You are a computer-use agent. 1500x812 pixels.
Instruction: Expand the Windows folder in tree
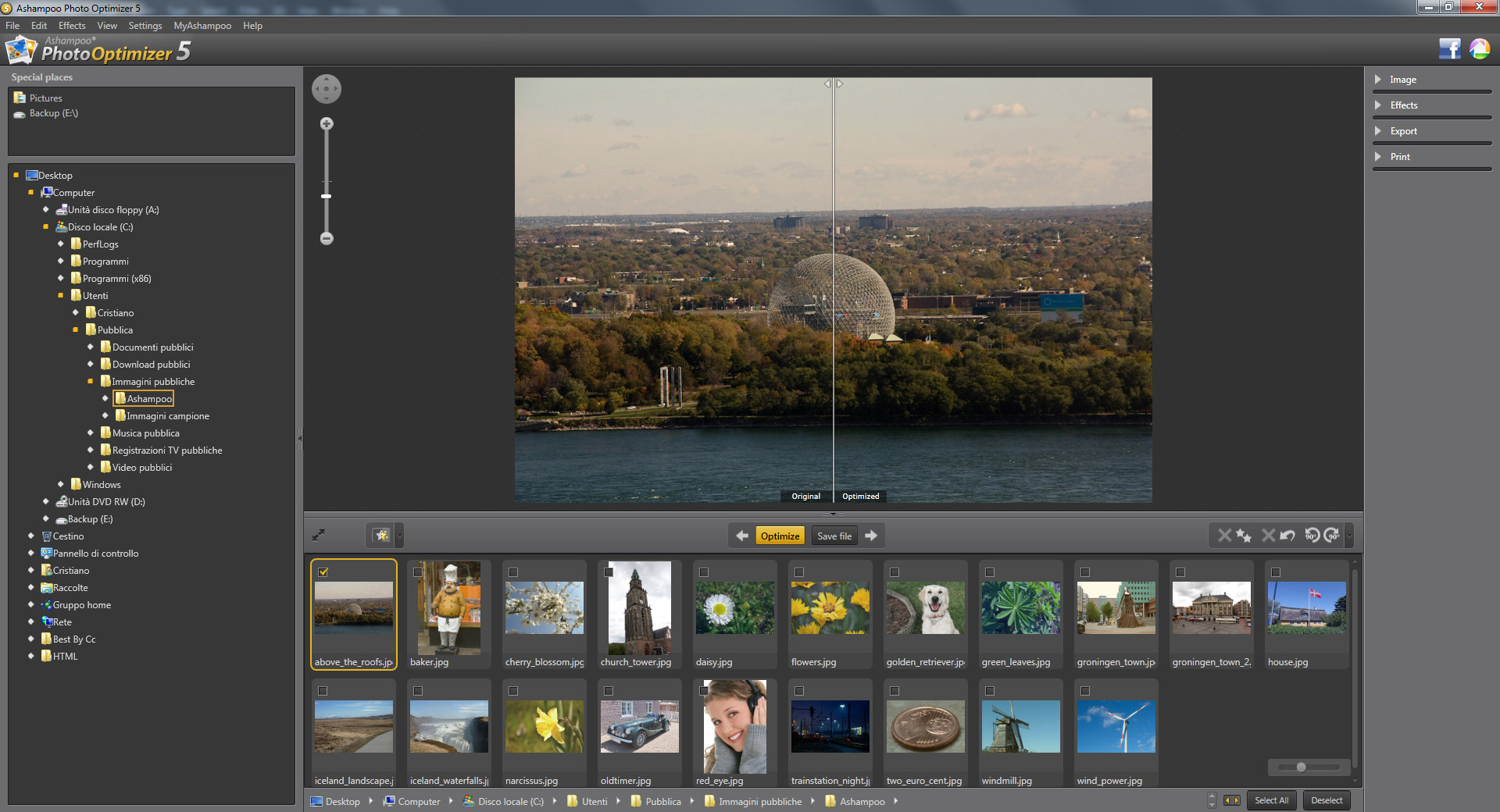click(x=61, y=485)
